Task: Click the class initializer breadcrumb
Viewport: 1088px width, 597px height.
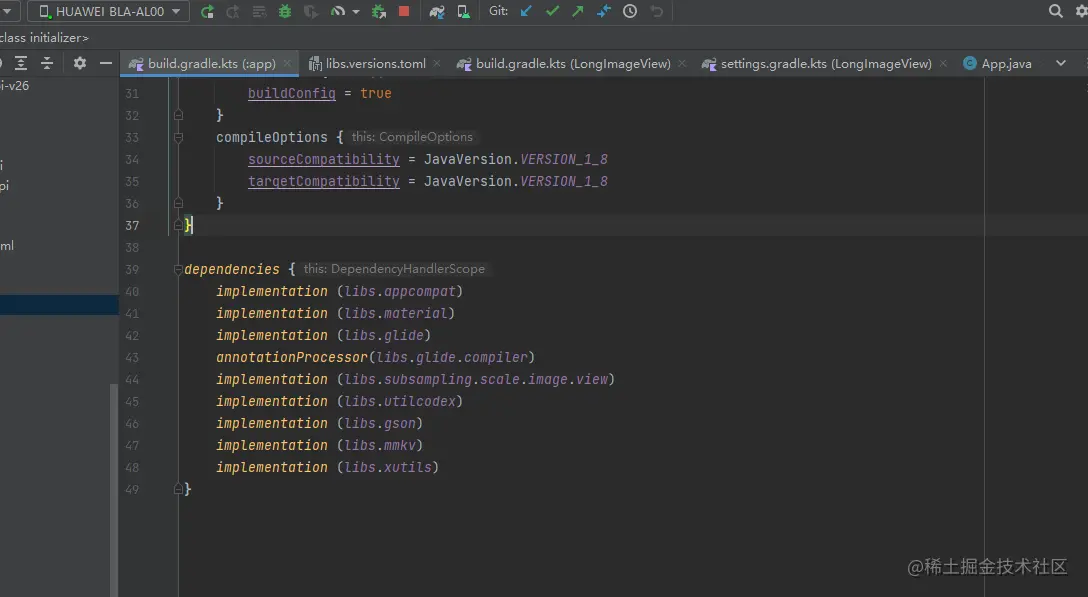Action: (44, 37)
